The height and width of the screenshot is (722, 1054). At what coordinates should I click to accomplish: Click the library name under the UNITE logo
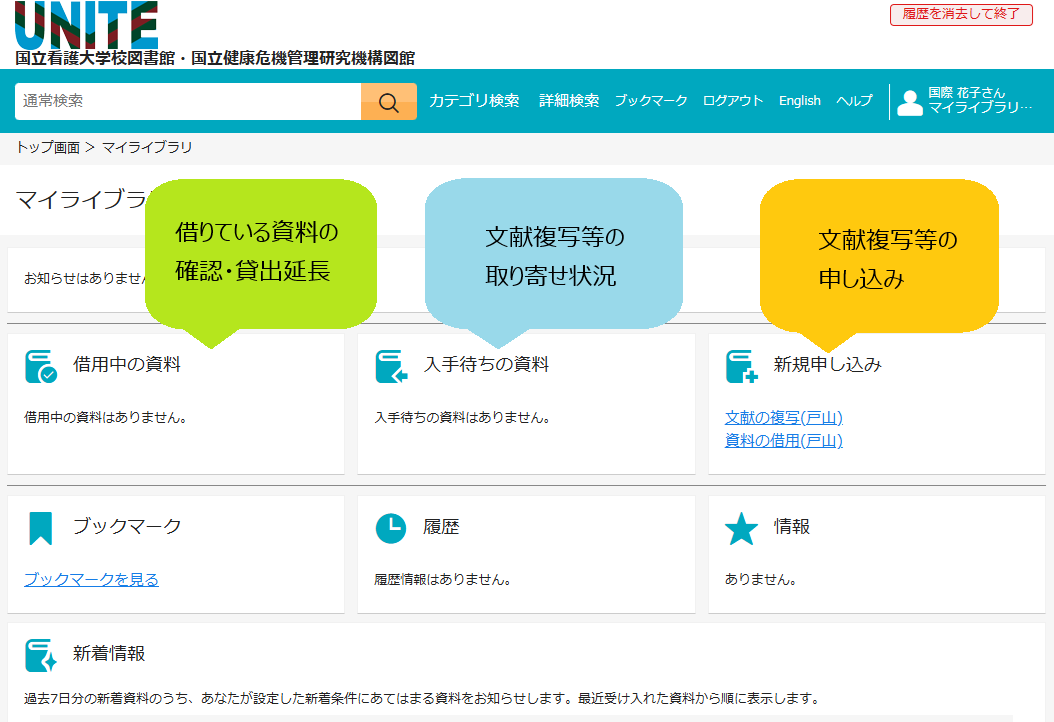[215, 58]
